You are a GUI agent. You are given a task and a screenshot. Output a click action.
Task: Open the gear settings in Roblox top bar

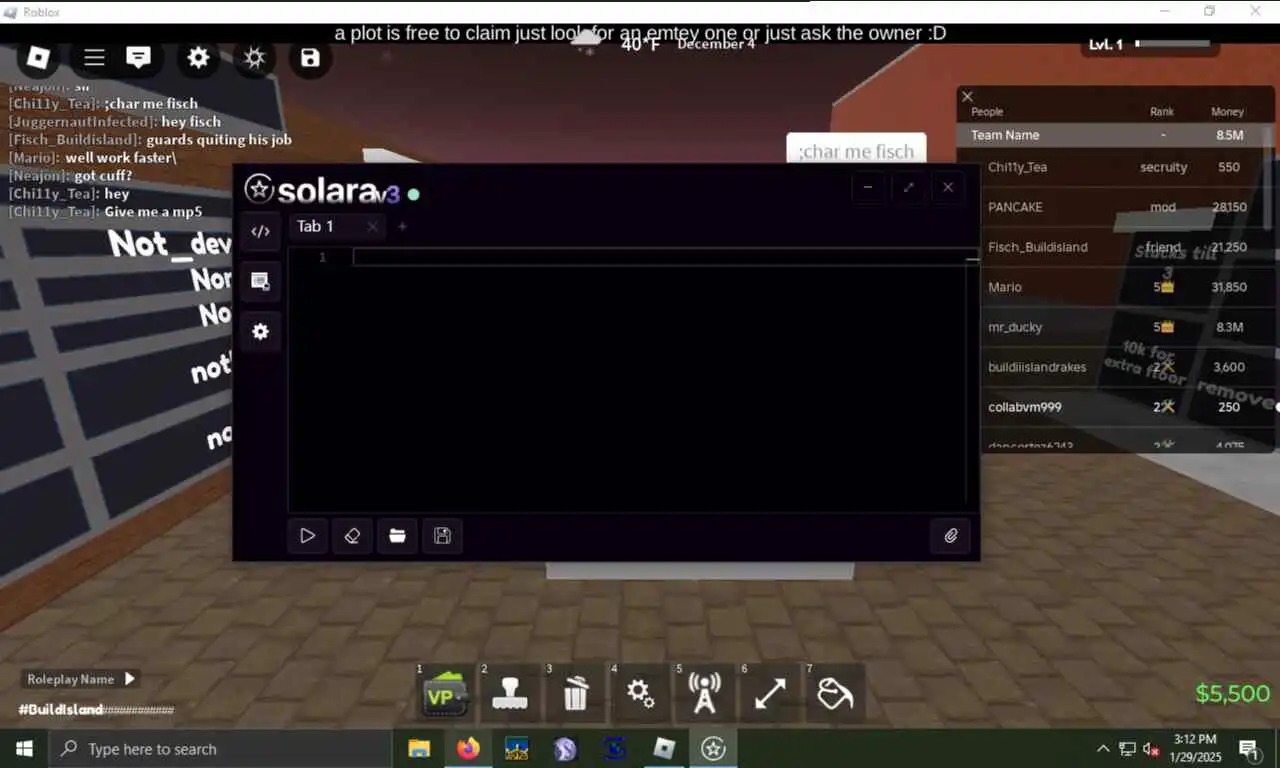(199, 57)
